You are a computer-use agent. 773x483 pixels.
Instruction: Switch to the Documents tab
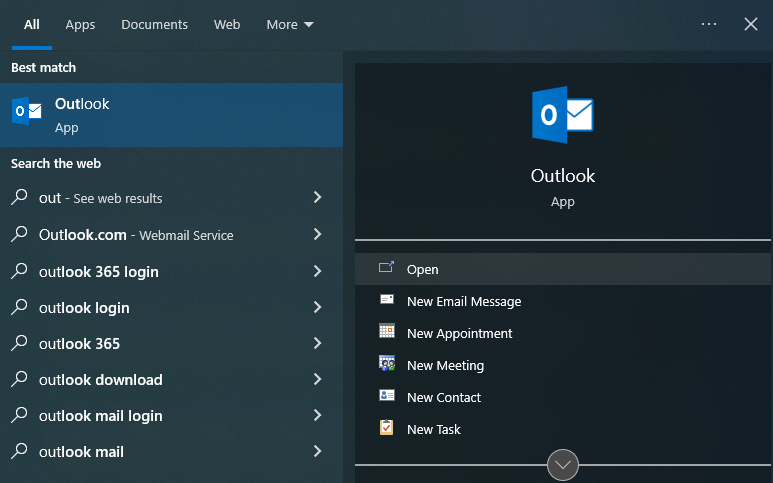[154, 25]
